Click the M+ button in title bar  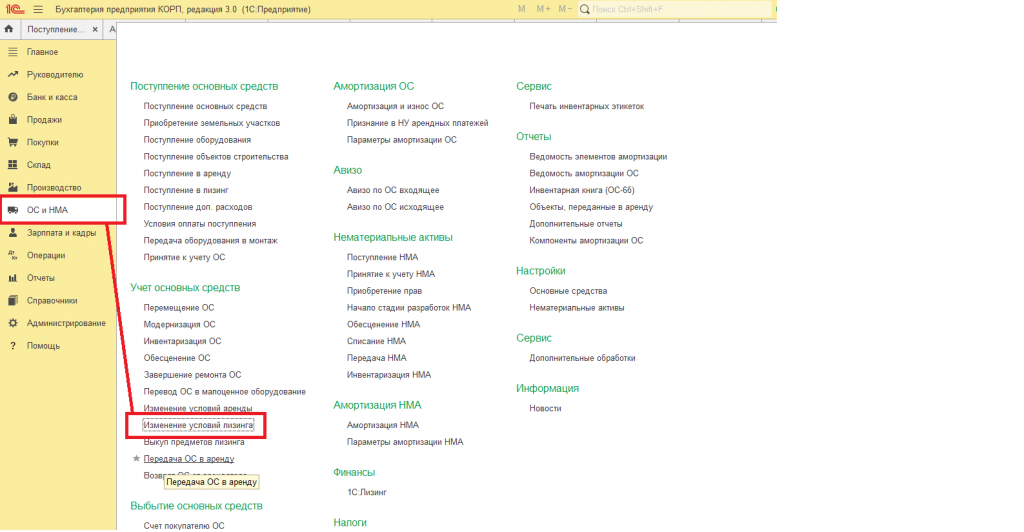[x=543, y=9]
